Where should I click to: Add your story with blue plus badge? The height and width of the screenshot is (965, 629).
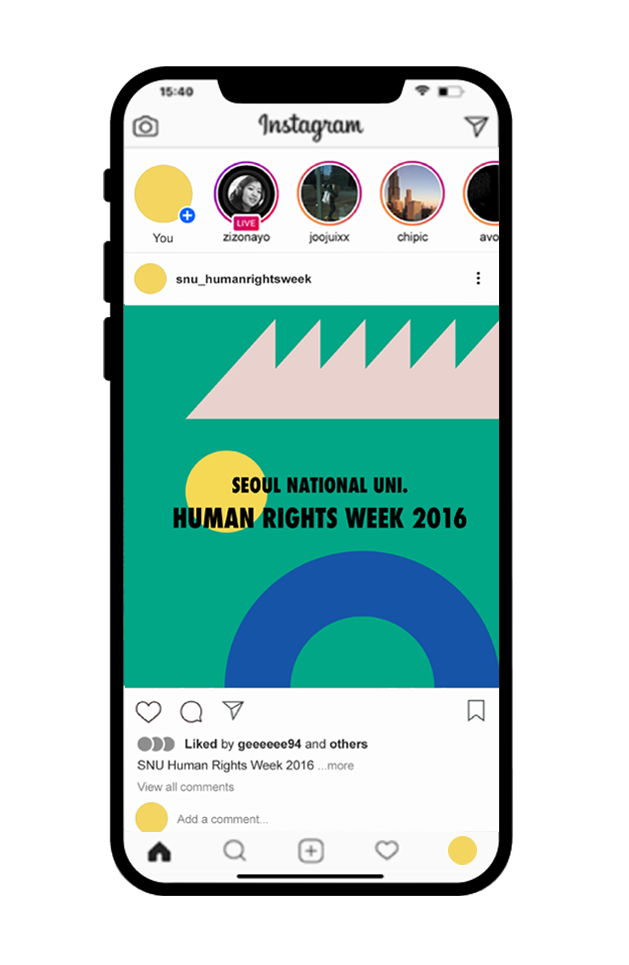tap(187, 216)
